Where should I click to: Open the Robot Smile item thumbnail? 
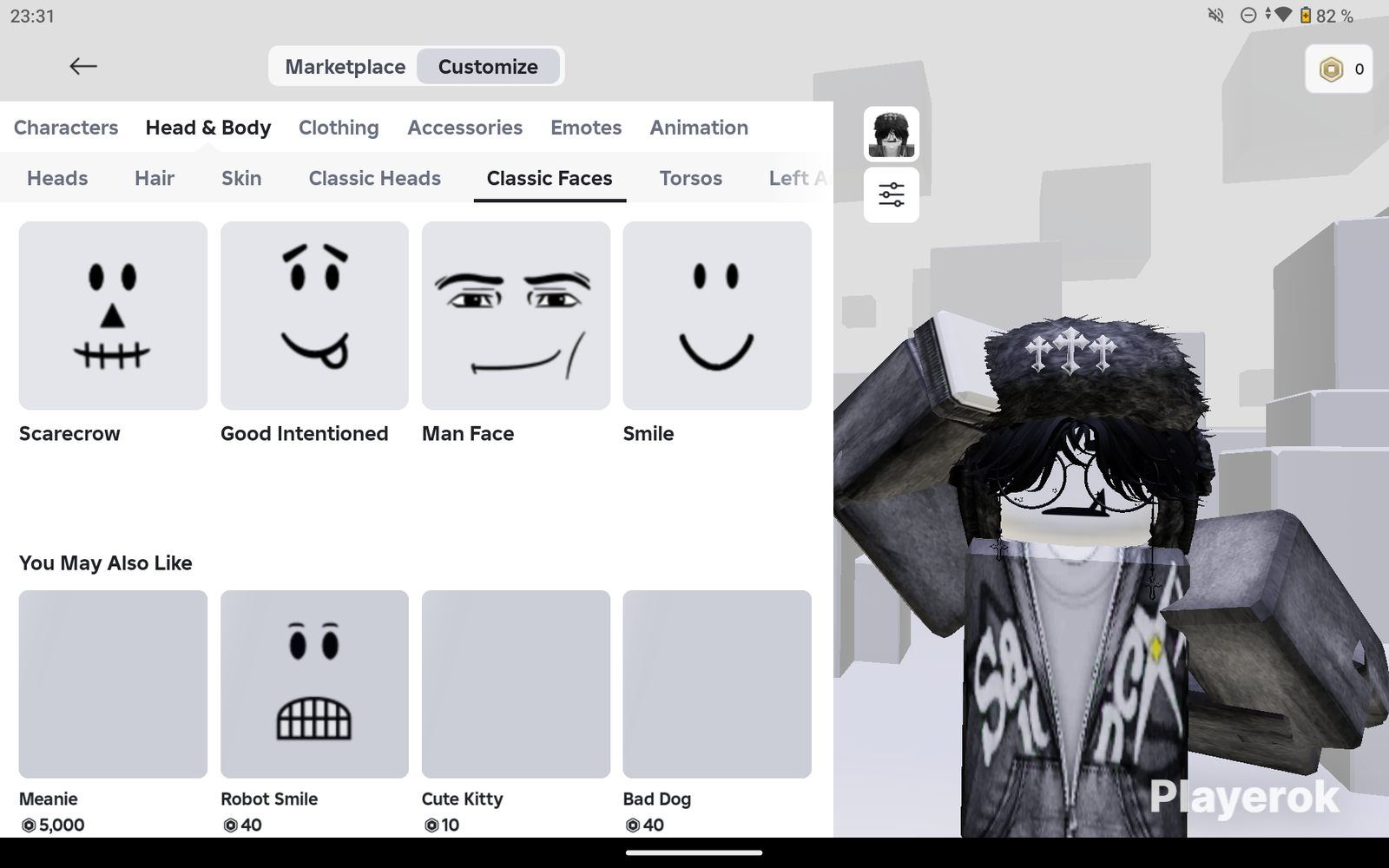coord(314,684)
